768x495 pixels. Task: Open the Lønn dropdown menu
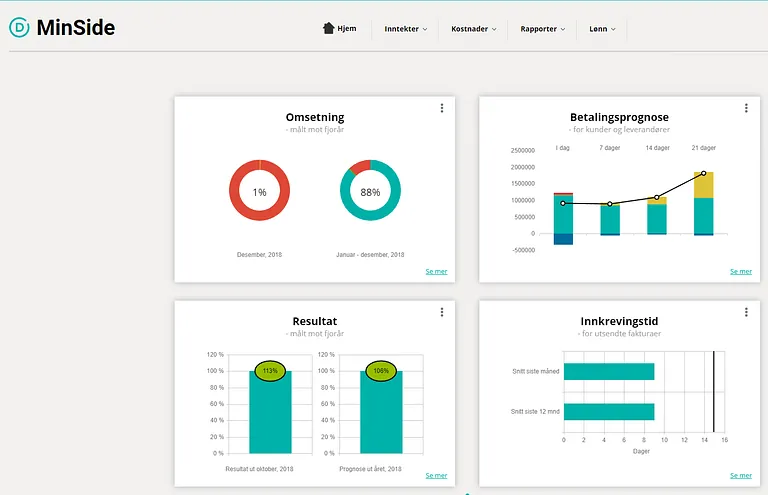(x=602, y=29)
